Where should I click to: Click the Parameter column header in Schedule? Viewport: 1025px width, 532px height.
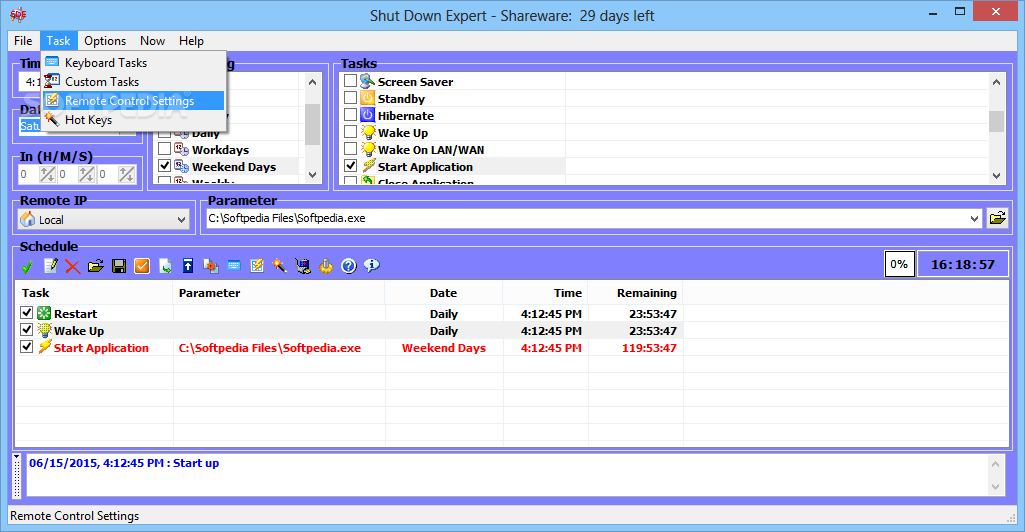pos(279,293)
